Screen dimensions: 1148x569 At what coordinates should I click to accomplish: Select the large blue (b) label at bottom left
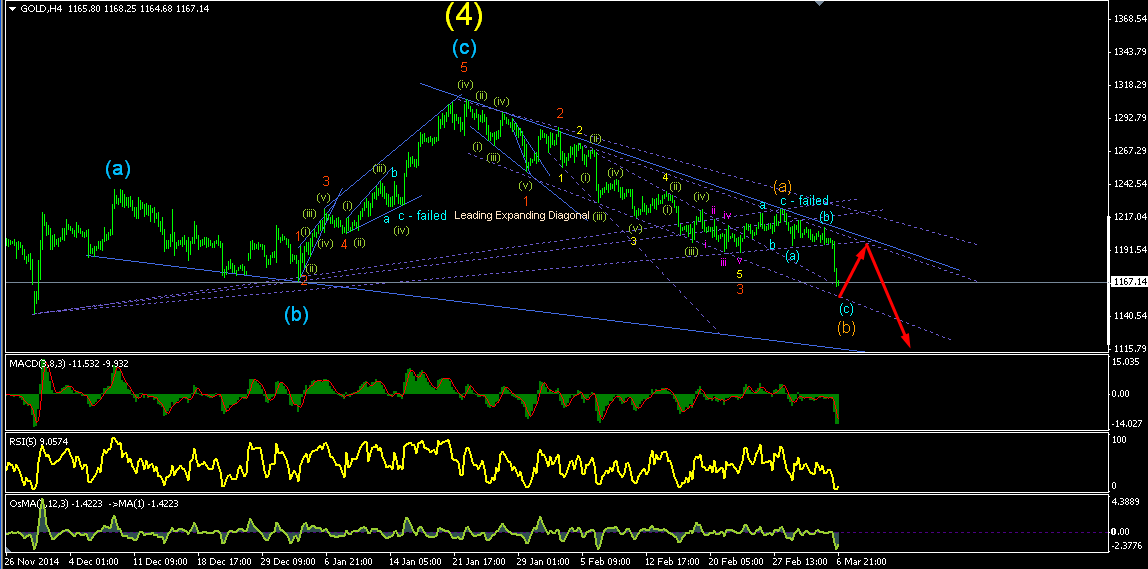point(296,314)
